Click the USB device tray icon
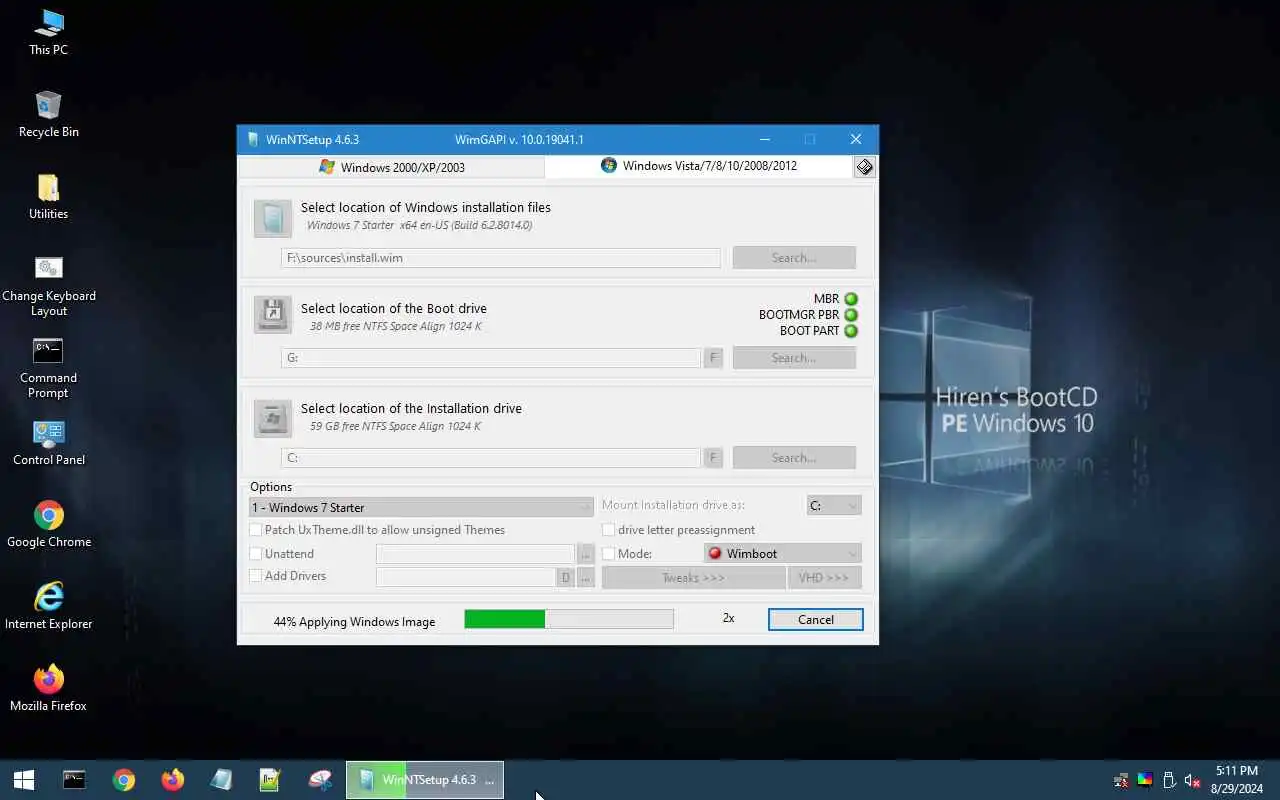The width and height of the screenshot is (1280, 800). point(1169,780)
